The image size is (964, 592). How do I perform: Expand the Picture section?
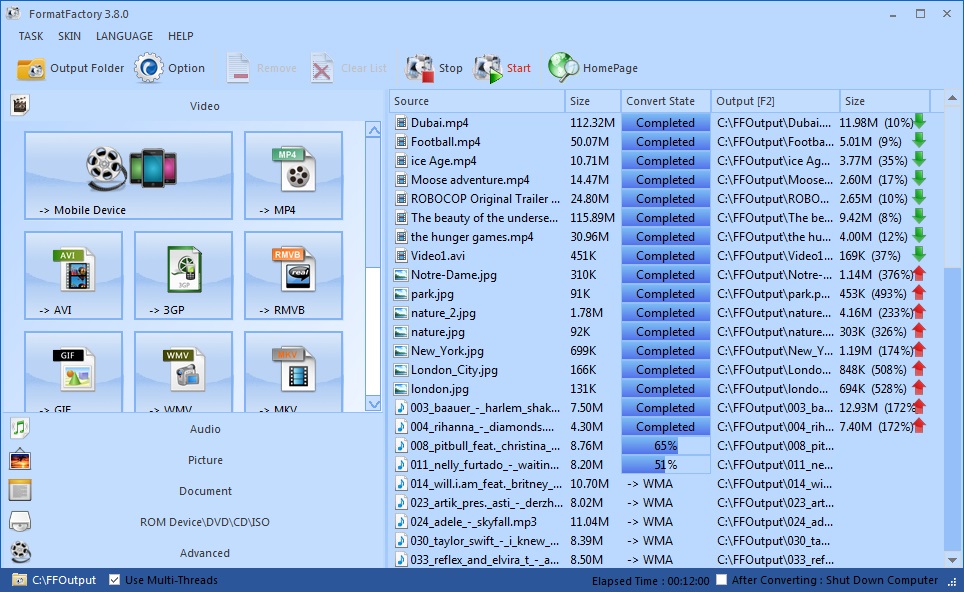point(205,460)
